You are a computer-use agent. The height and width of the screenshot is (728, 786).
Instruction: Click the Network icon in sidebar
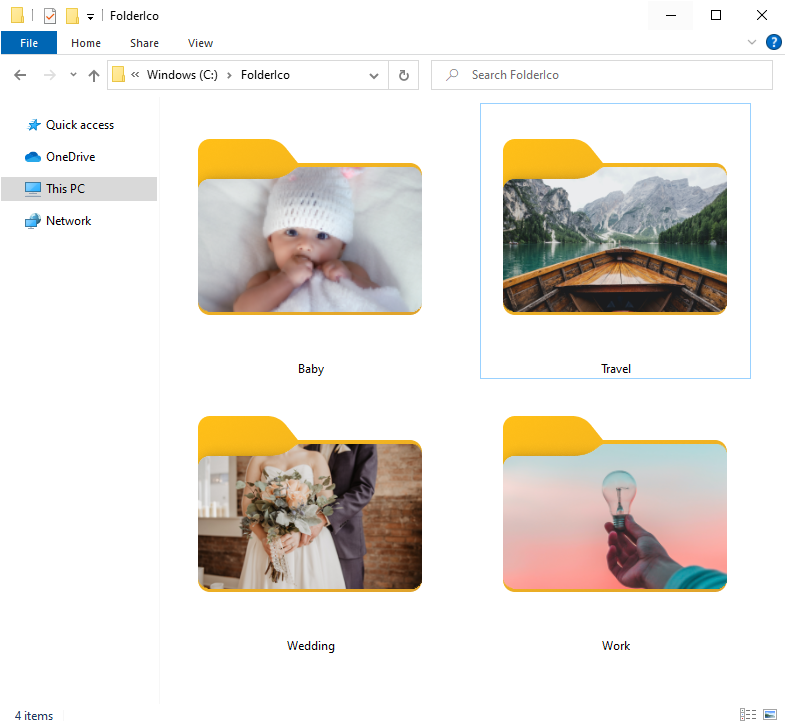click(x=33, y=221)
